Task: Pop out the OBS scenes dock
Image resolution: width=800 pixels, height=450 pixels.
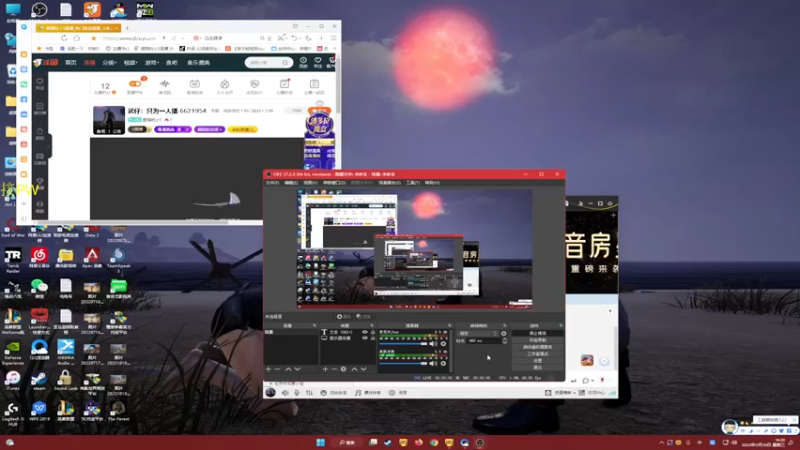Action: 314,326
